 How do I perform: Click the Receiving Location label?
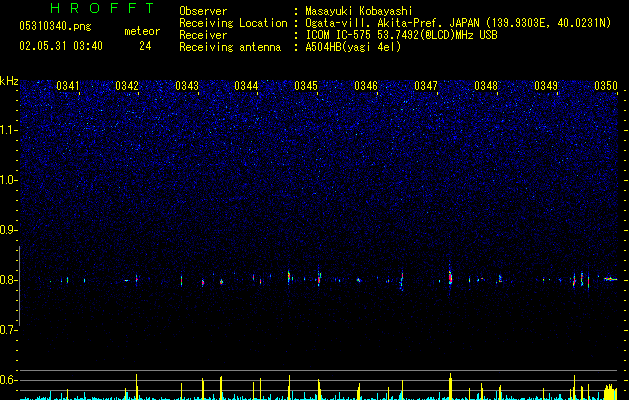[x=233, y=23]
